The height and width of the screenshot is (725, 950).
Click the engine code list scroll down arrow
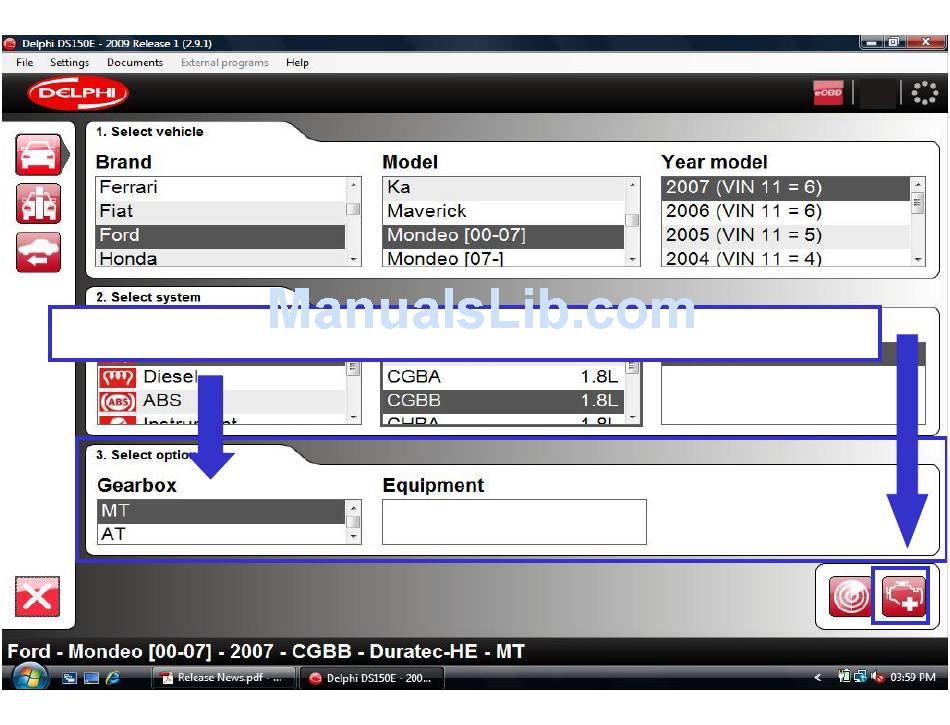[633, 417]
